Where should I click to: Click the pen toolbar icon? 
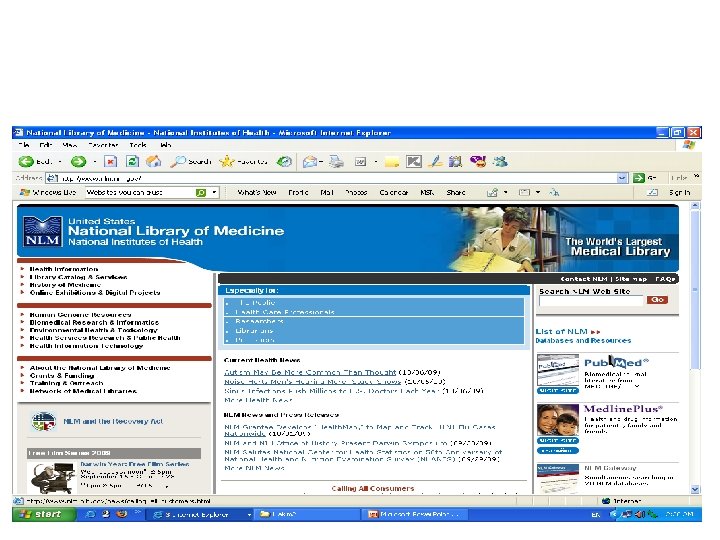(x=435, y=162)
